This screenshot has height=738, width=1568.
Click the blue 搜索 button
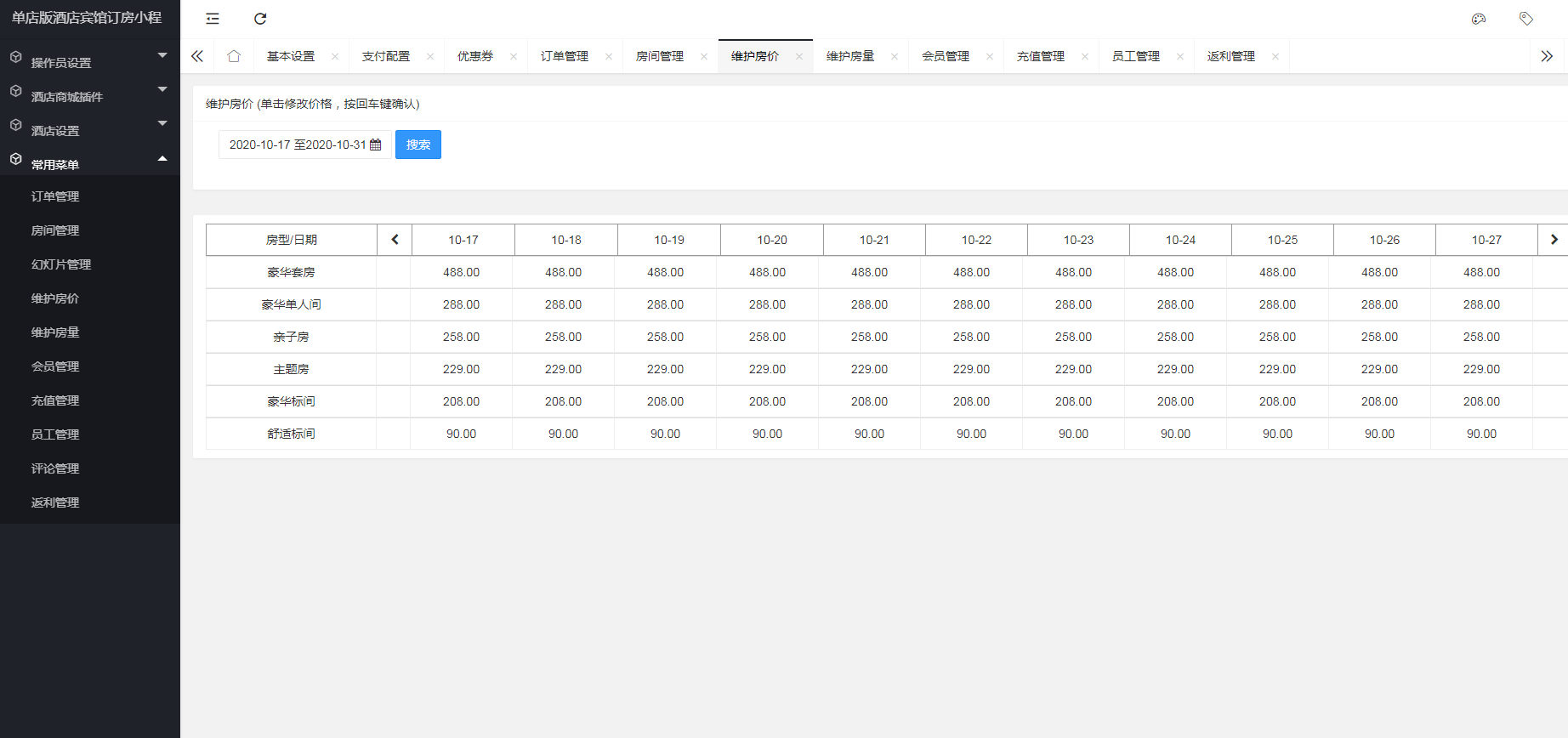pyautogui.click(x=418, y=145)
